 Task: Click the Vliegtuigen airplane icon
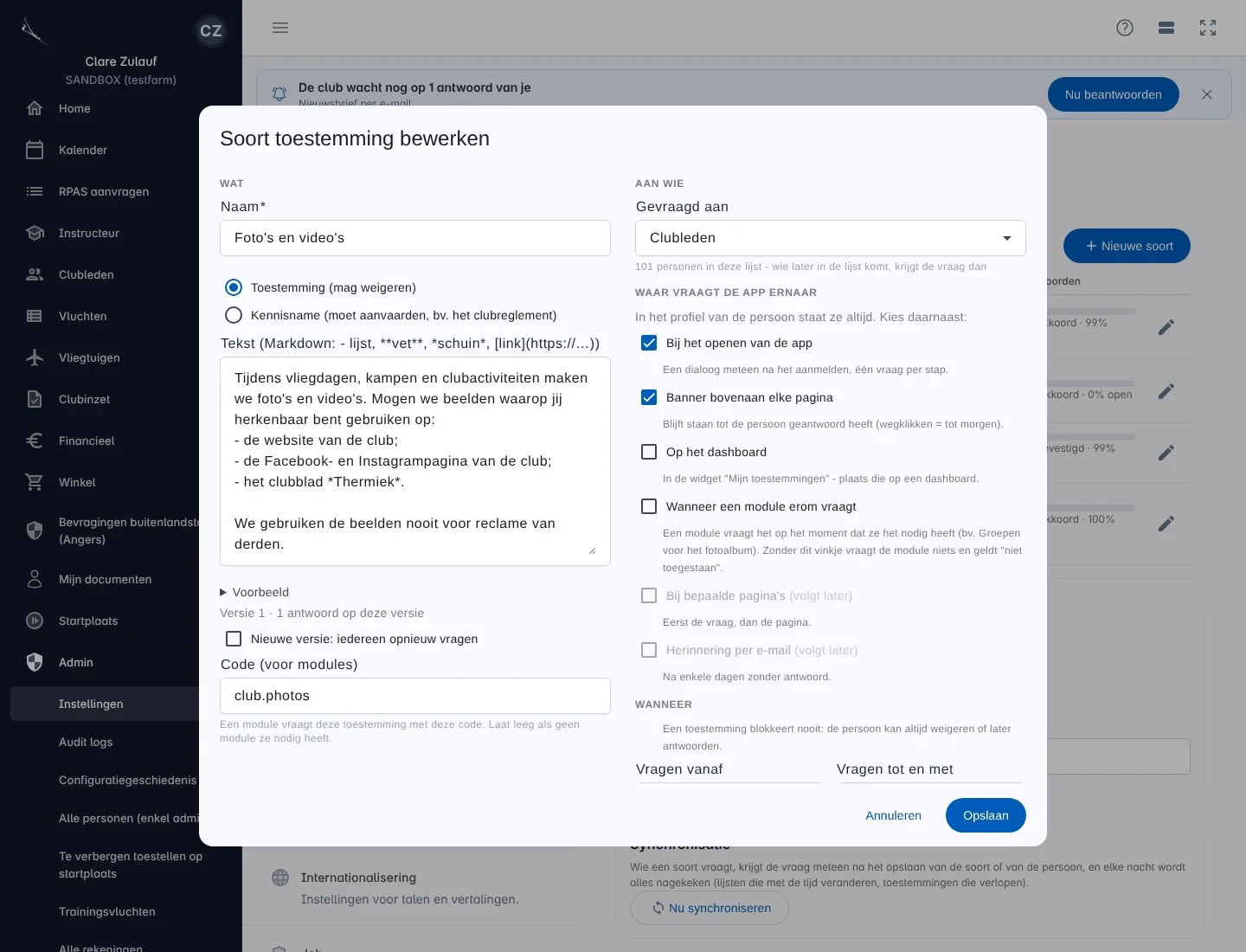(x=35, y=357)
